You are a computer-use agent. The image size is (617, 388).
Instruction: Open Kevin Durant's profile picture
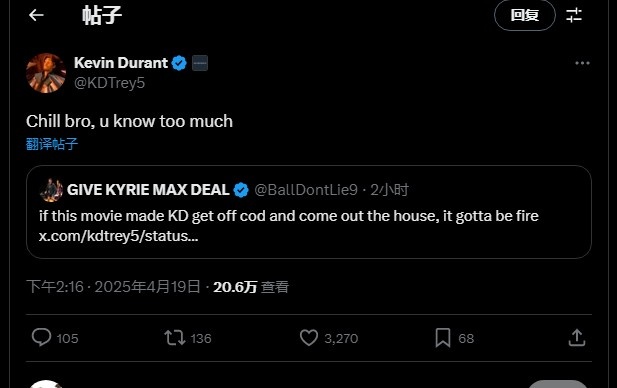pos(46,73)
